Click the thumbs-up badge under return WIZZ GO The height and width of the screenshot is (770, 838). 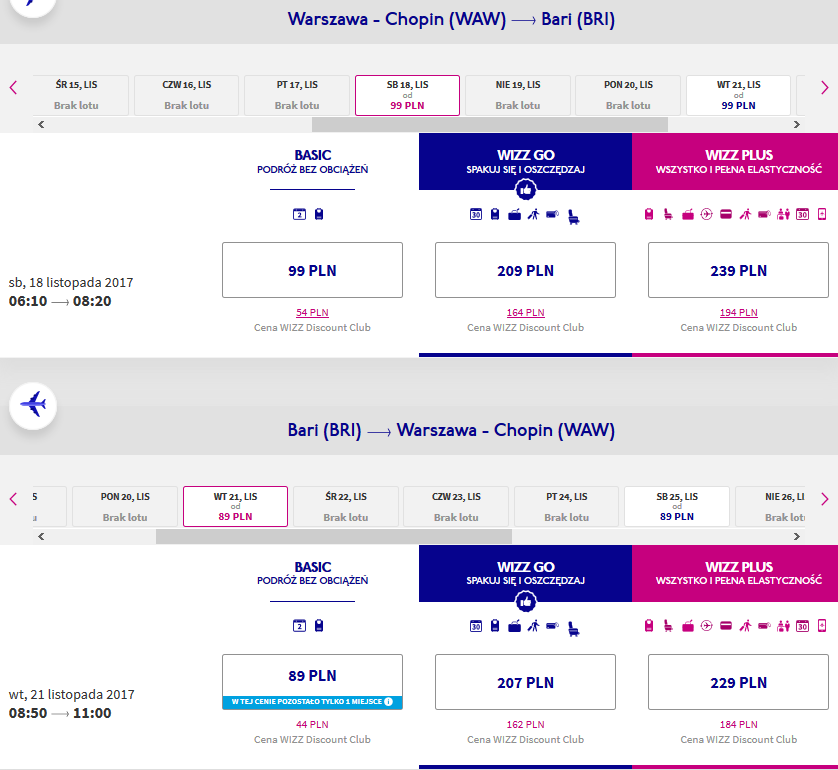tap(526, 602)
